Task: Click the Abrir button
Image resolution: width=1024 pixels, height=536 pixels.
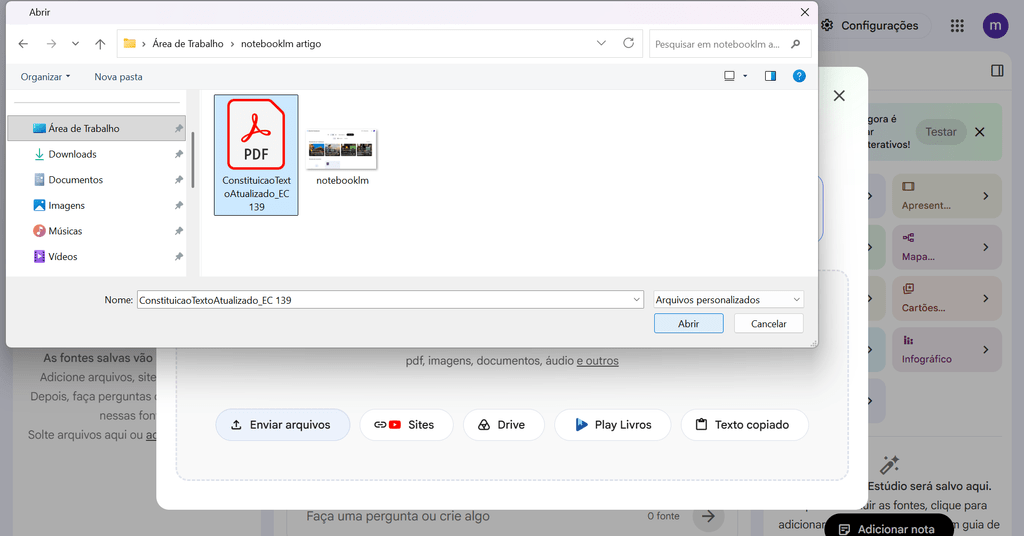Action: [x=688, y=323]
